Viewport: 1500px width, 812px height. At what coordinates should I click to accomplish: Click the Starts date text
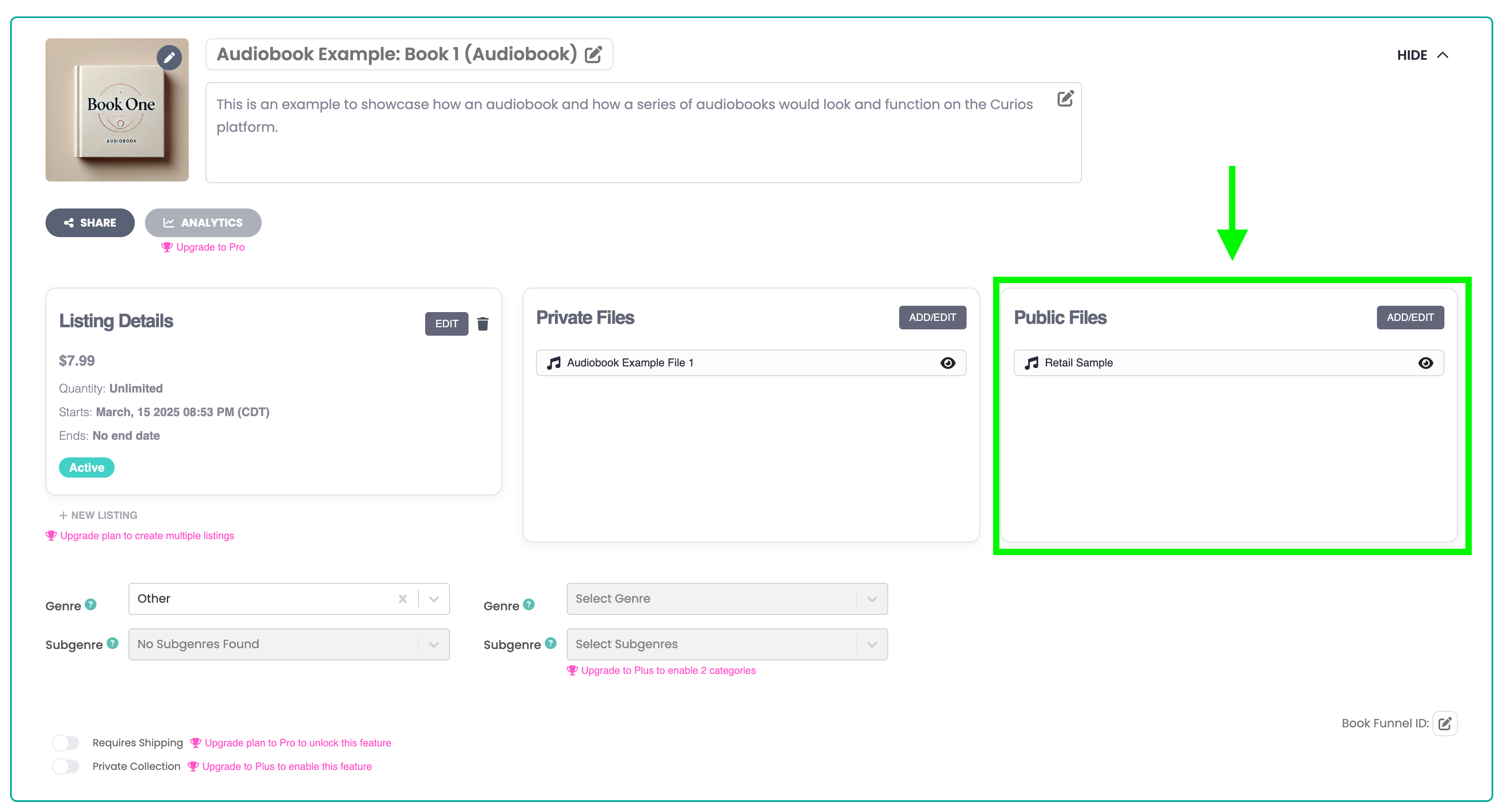pos(164,412)
